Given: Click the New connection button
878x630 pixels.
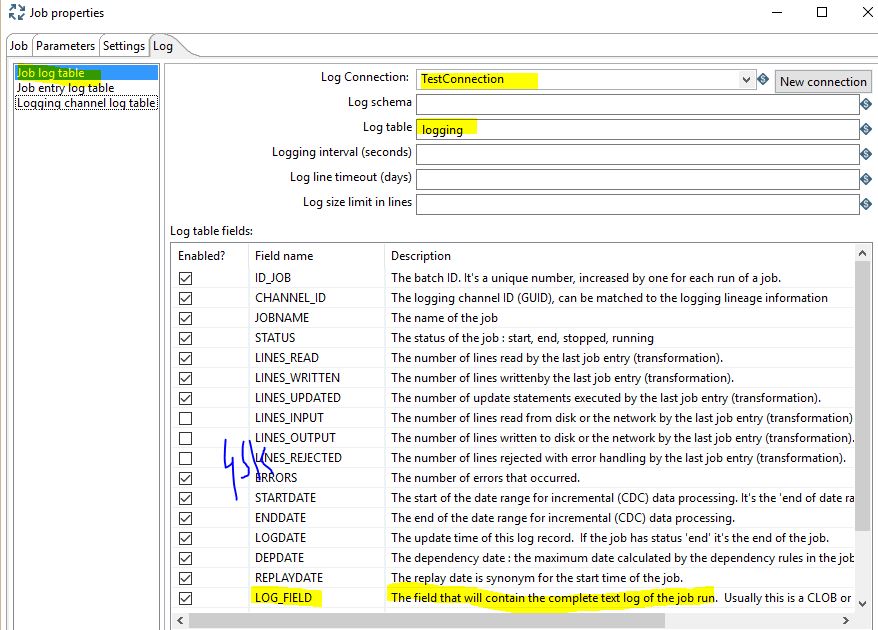Looking at the screenshot, I should (822, 81).
